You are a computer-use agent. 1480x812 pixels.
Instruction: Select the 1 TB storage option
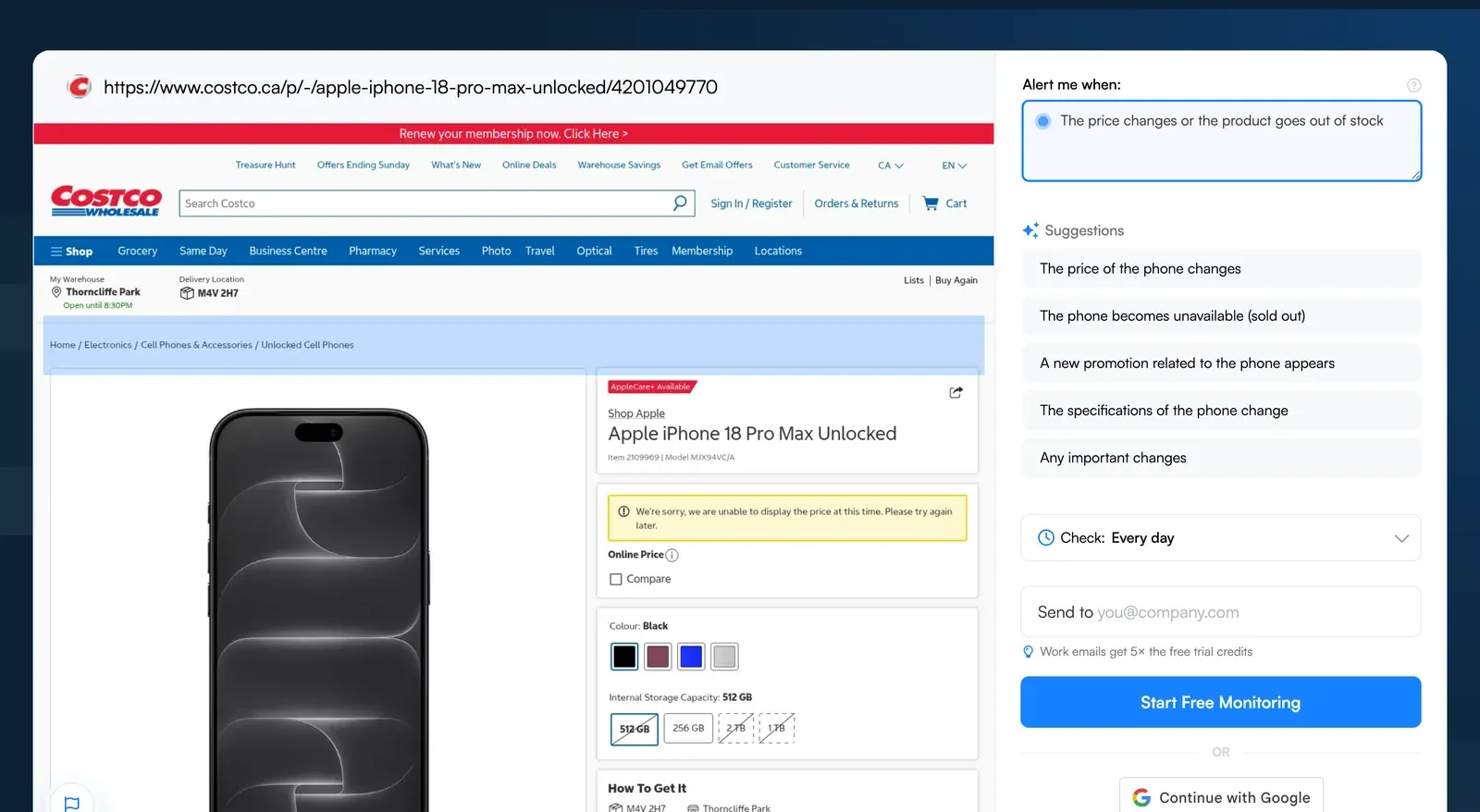point(777,728)
